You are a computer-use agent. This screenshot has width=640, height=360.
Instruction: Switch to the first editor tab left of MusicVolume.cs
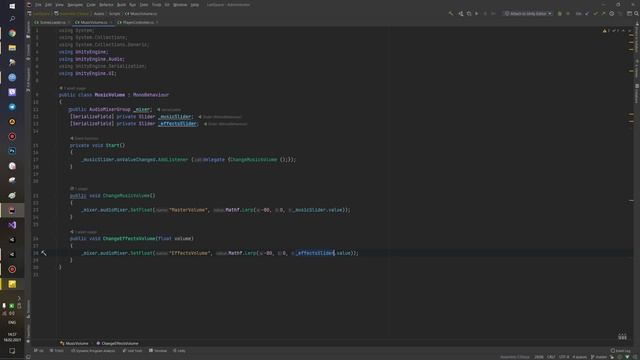pyautogui.click(x=52, y=22)
